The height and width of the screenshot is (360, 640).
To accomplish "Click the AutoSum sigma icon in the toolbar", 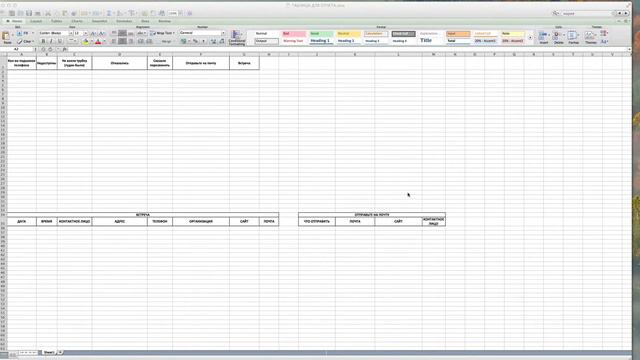I will point(109,13).
